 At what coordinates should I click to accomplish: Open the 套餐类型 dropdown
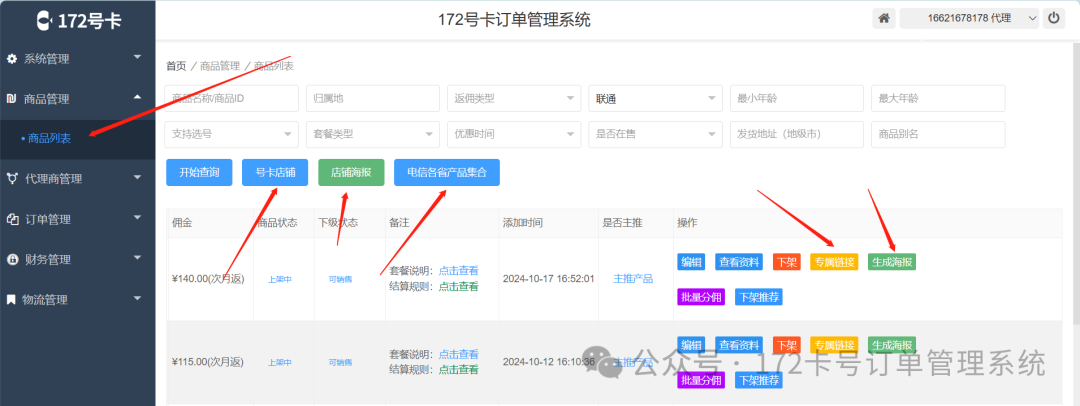373,134
